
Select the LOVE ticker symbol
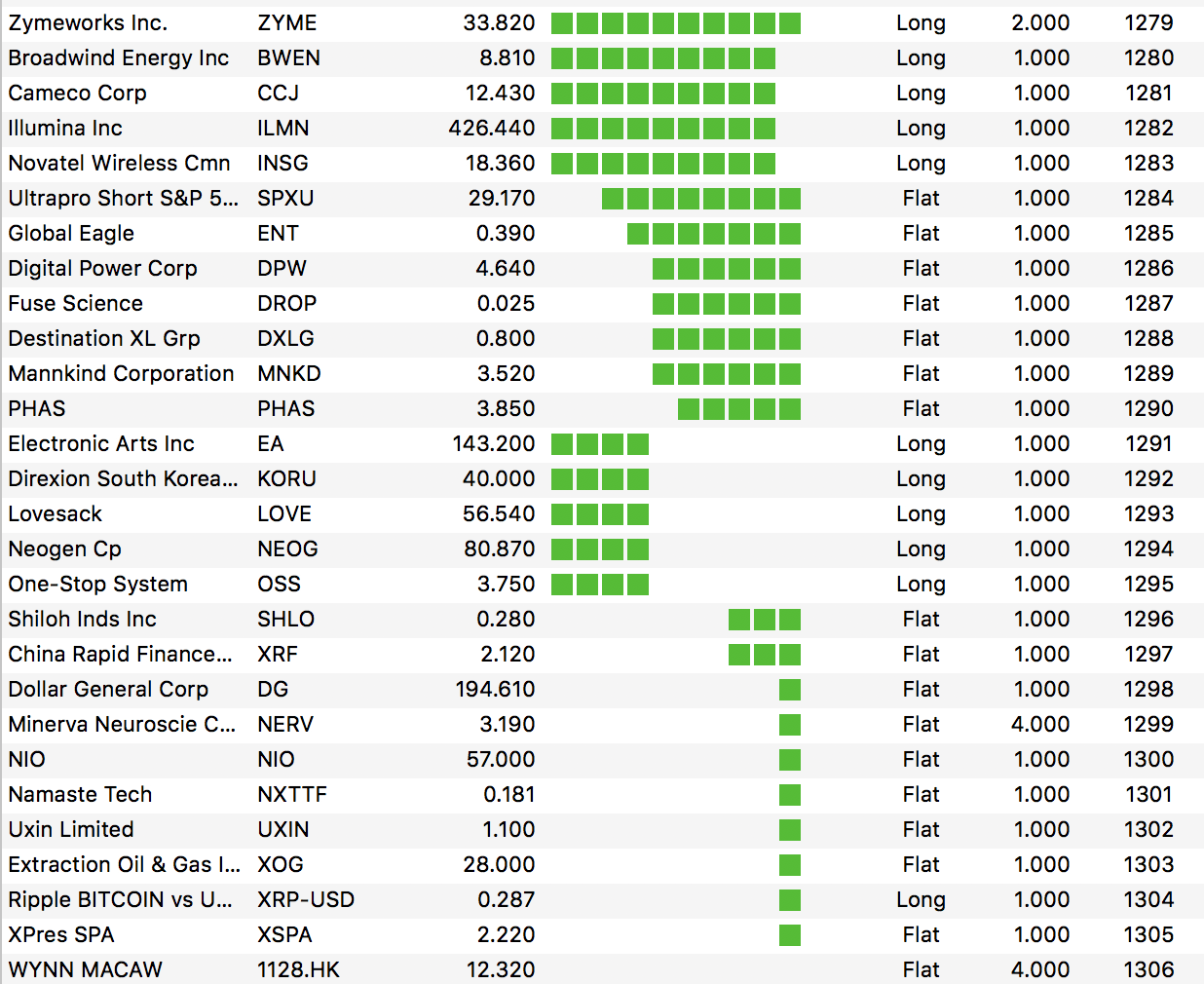[x=284, y=513]
